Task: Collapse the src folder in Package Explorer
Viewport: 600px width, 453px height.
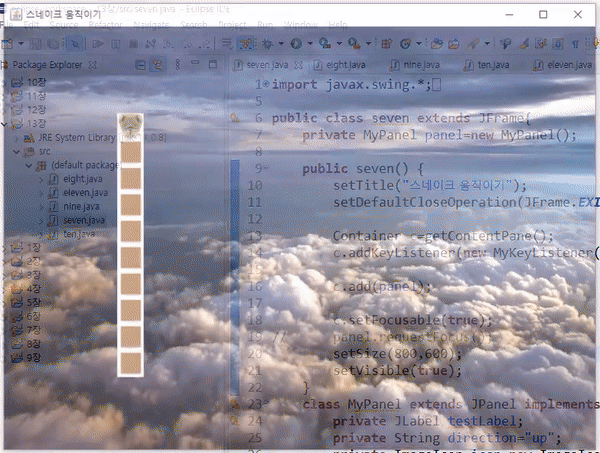Action: (16, 152)
